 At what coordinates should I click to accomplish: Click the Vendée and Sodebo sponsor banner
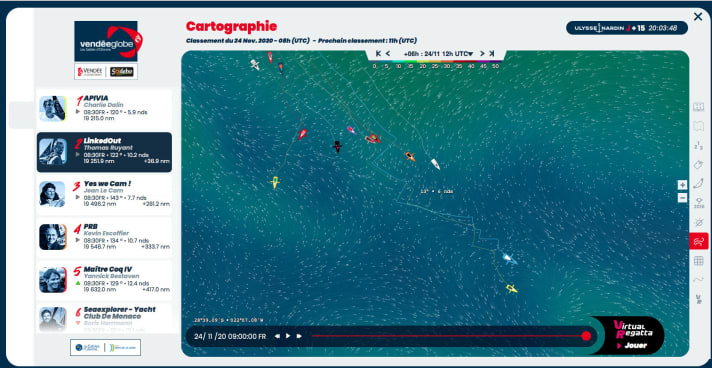click(106, 72)
